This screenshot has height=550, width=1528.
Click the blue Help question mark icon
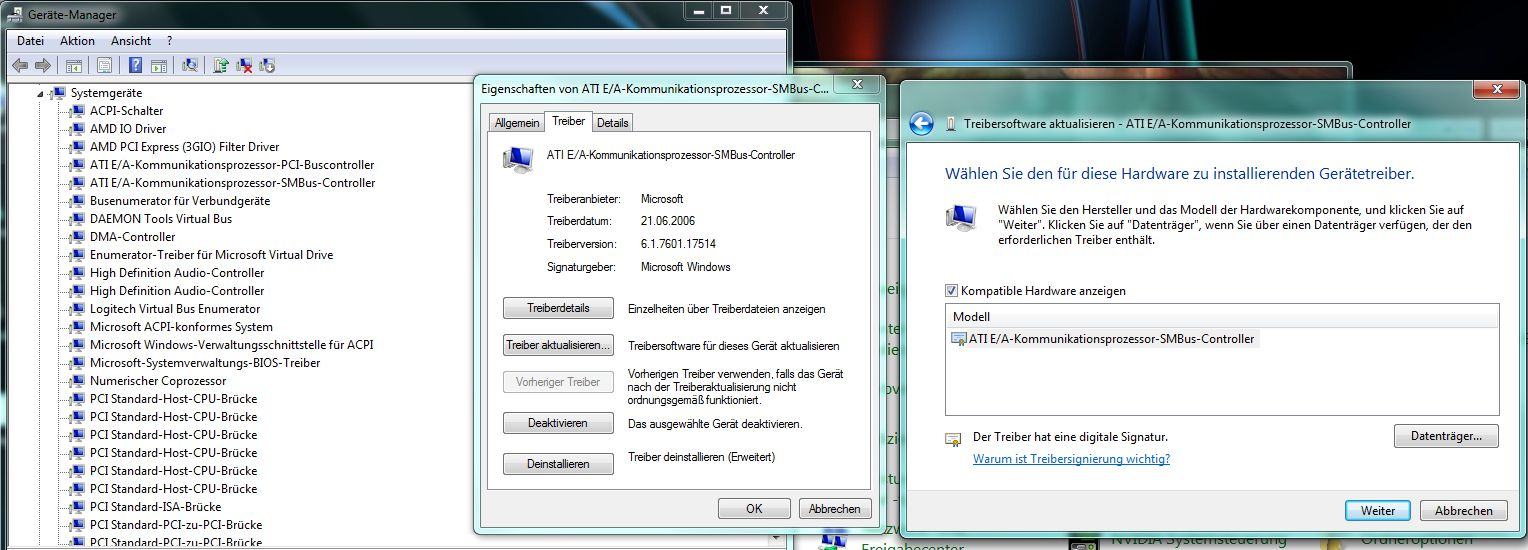tap(135, 65)
